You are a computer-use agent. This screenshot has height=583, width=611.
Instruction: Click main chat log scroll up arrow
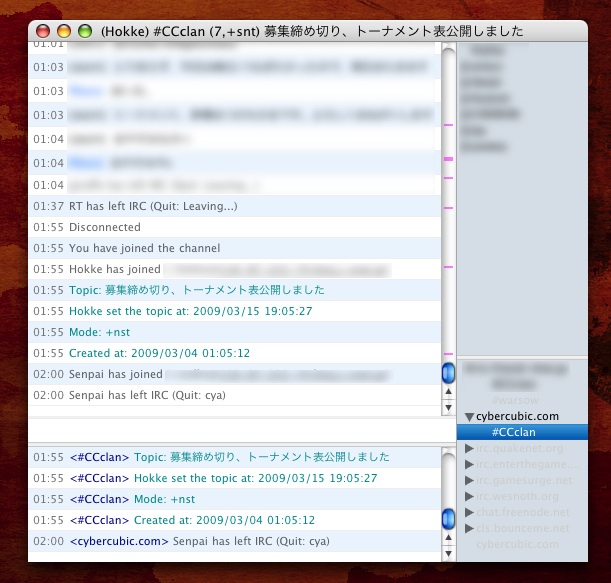448,392
